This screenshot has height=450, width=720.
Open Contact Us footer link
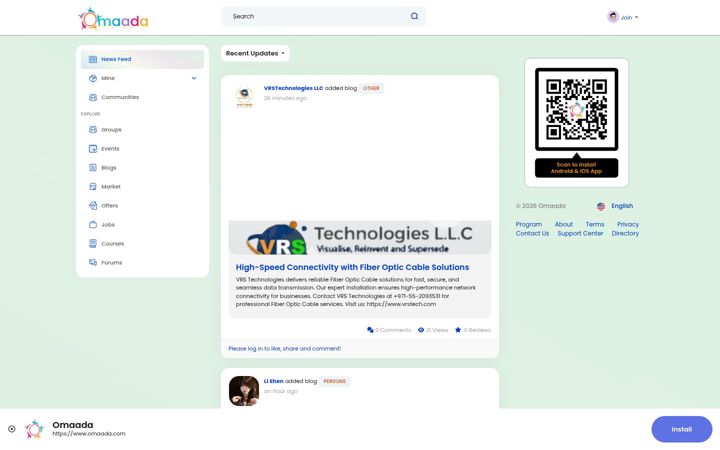point(532,234)
